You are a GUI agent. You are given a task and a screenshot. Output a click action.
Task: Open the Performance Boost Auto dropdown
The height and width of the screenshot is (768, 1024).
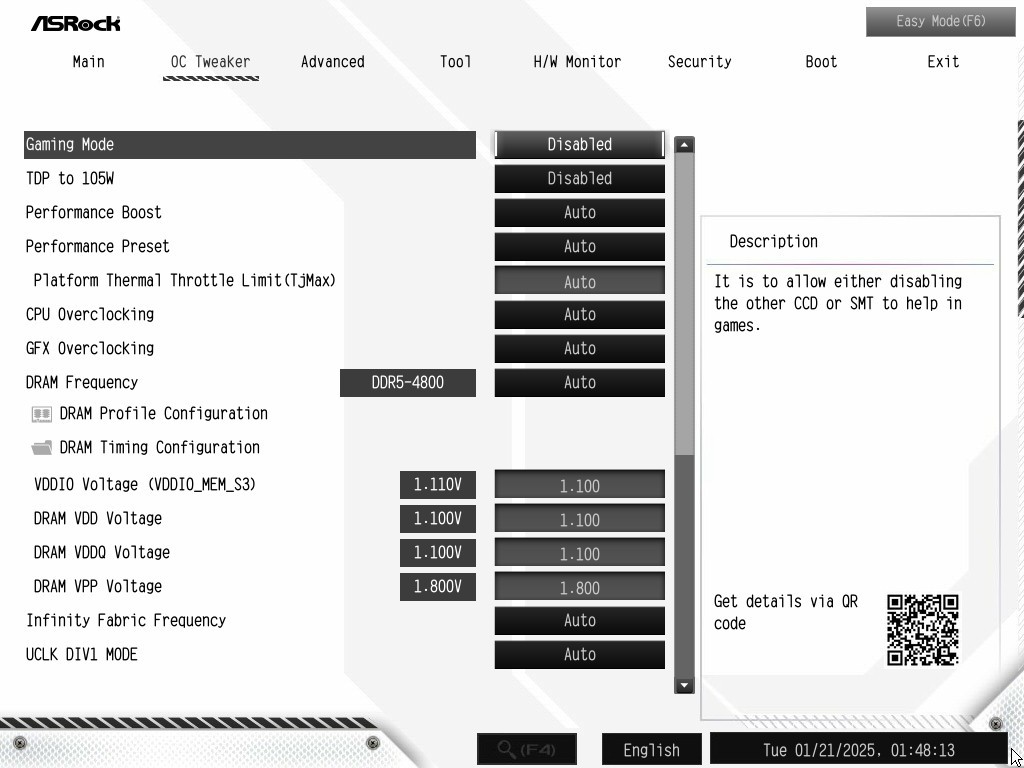click(579, 212)
